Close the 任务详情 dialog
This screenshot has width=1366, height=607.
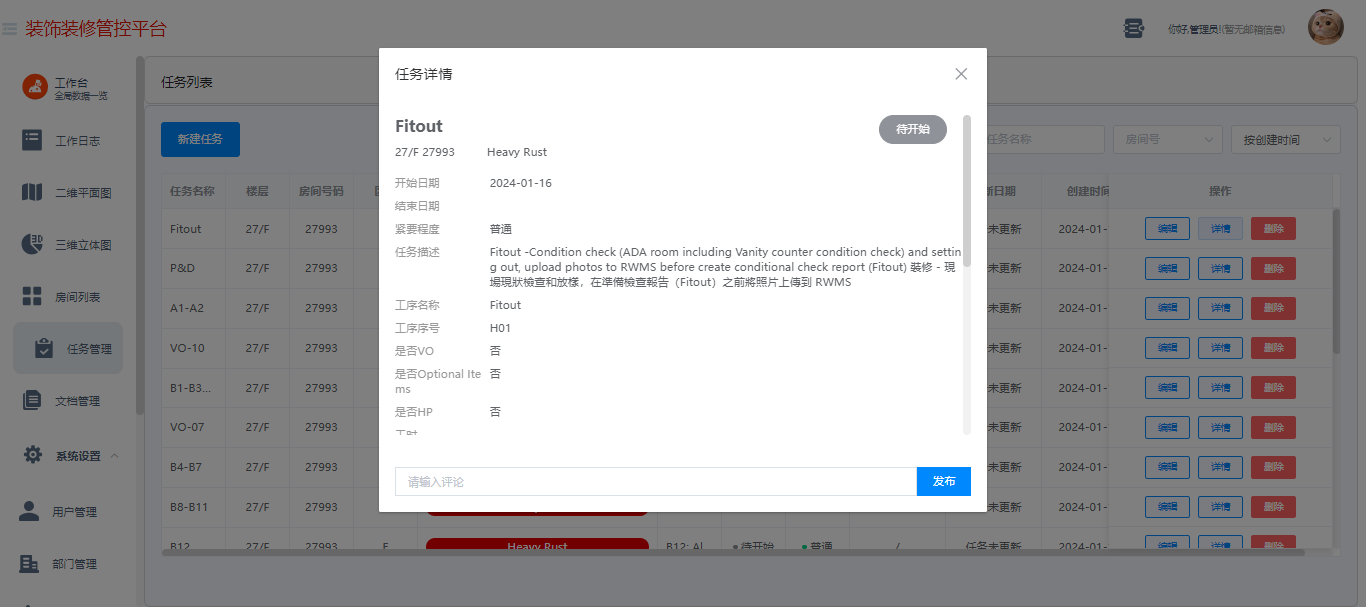tap(961, 74)
